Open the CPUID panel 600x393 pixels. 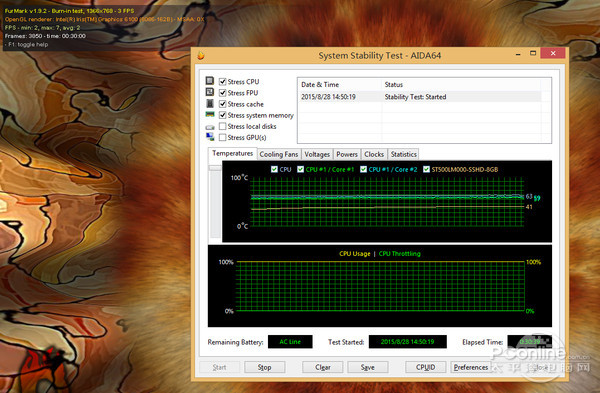(426, 367)
